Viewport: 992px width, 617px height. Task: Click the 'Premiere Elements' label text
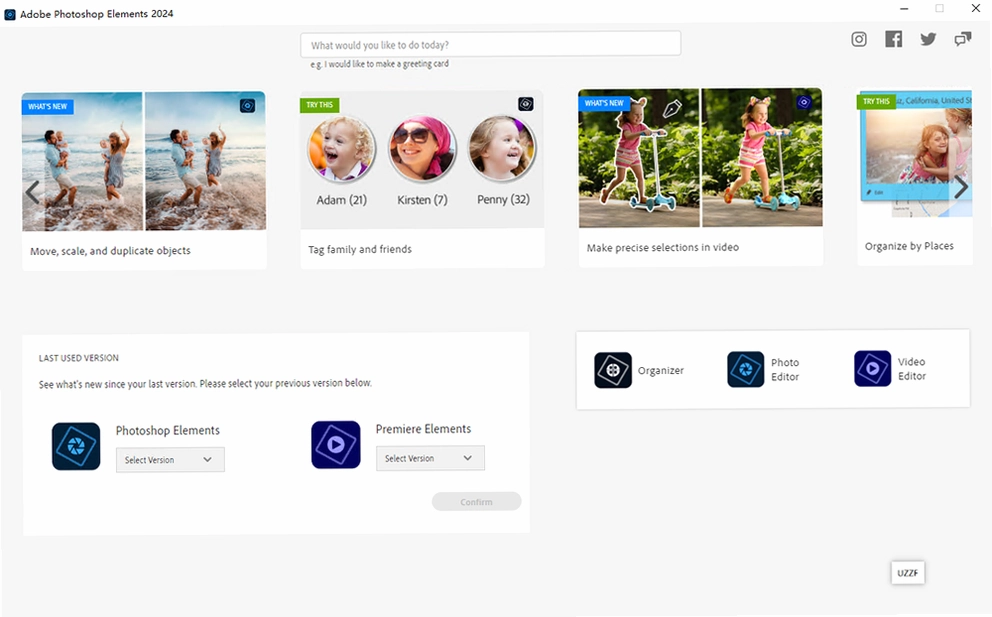423,429
